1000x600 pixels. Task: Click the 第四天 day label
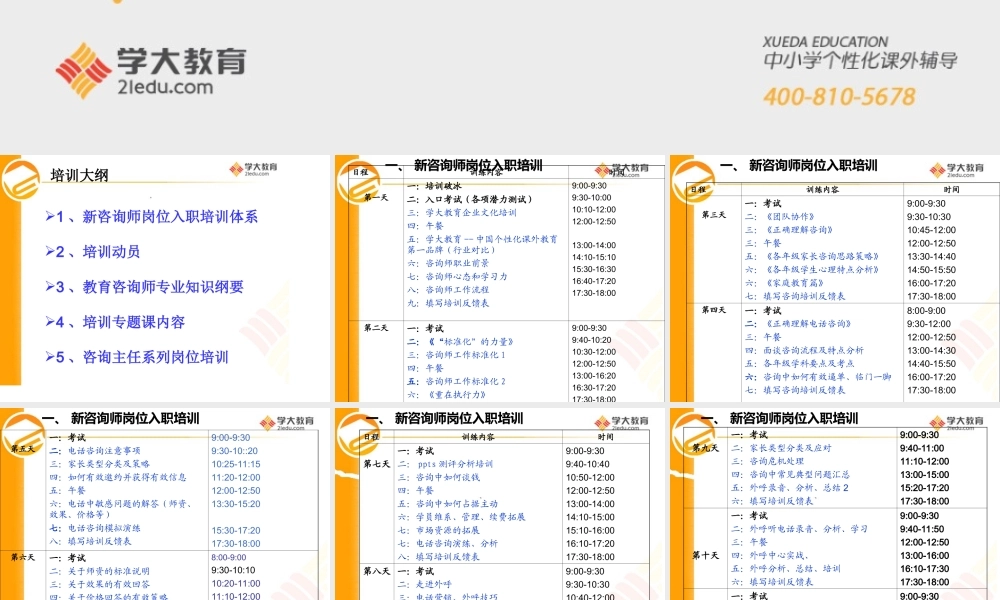coord(714,310)
